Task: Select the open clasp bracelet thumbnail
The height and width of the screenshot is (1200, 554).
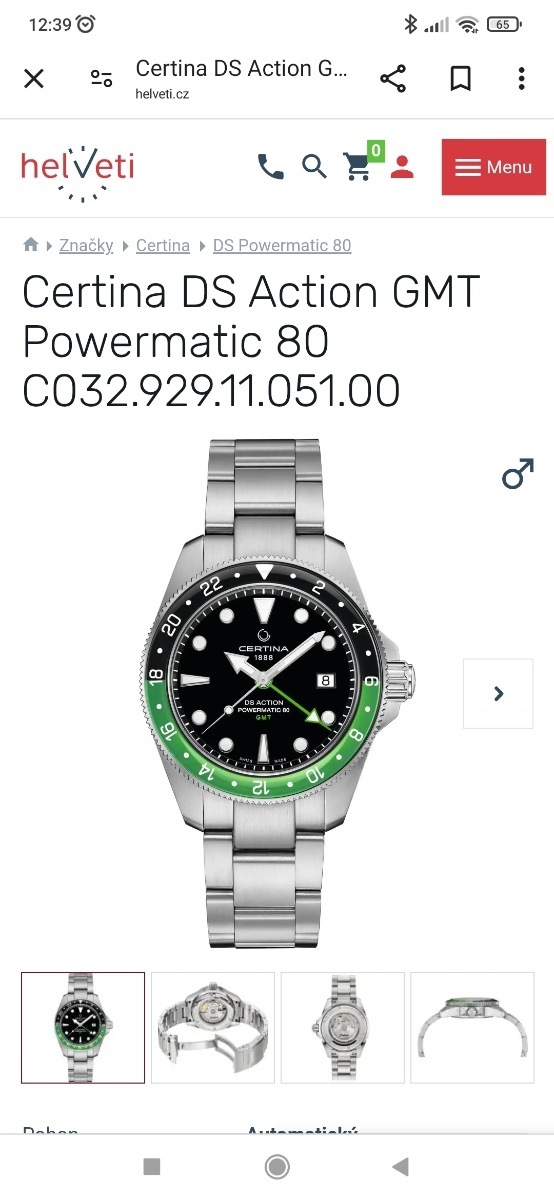Action: tap(213, 1027)
